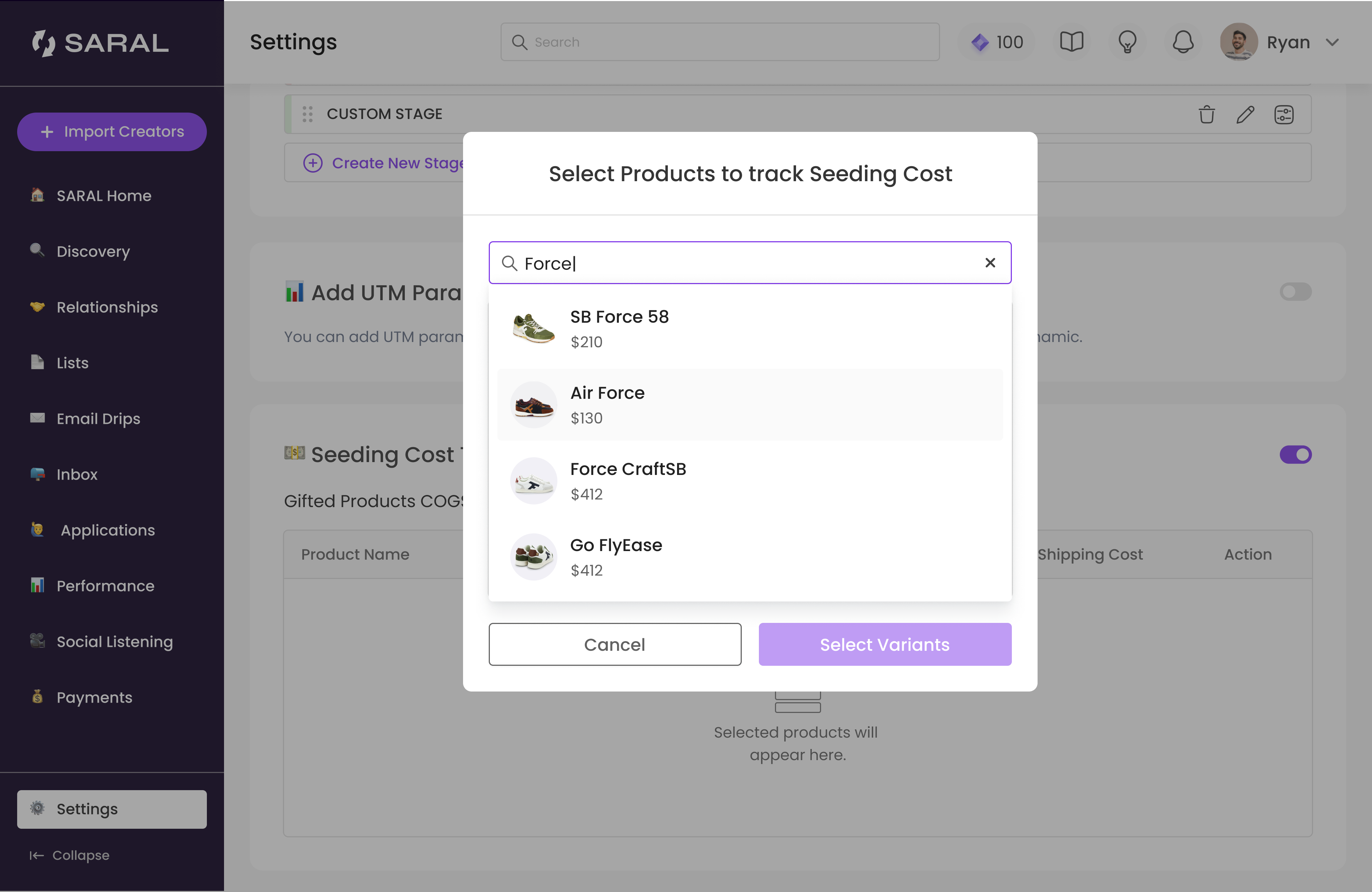
Task: Toggle the Add UTM Parameters switch
Action: (1295, 292)
